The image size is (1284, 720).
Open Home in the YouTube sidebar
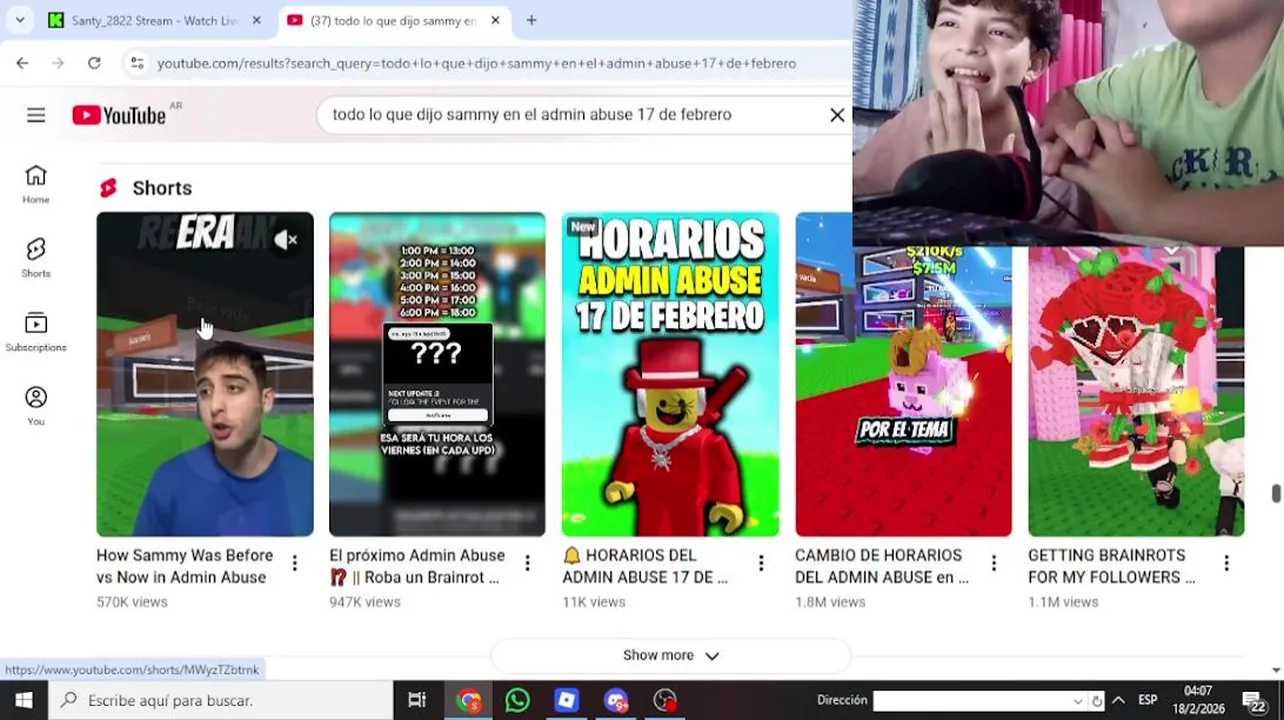36,185
